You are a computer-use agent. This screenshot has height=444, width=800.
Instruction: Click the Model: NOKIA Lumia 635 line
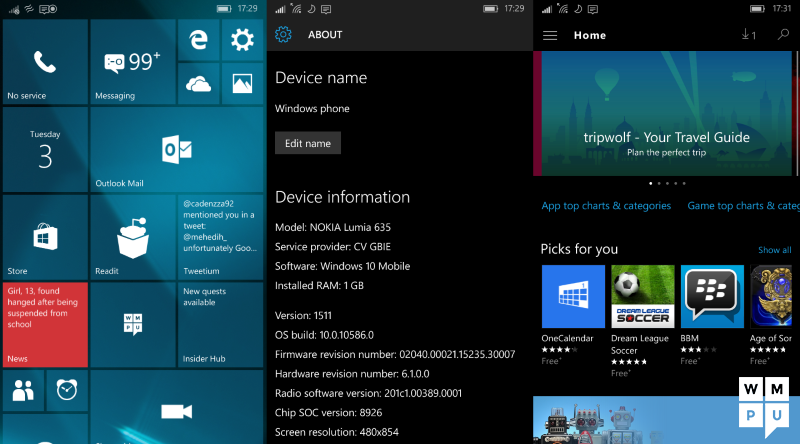point(333,227)
